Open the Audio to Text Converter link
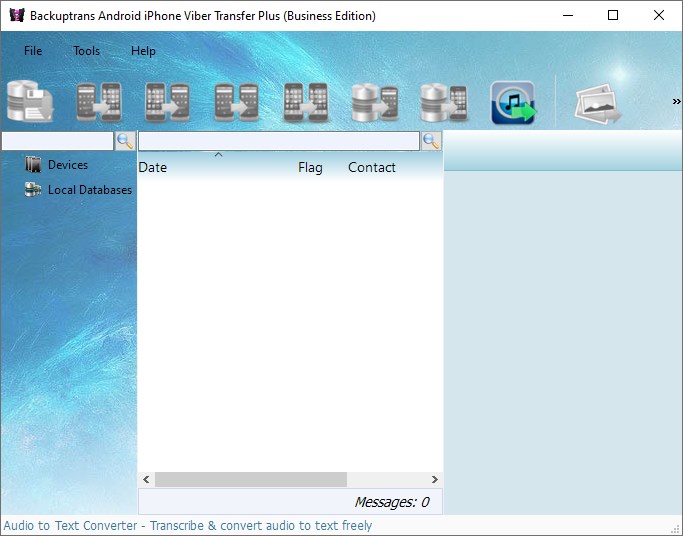 188,526
